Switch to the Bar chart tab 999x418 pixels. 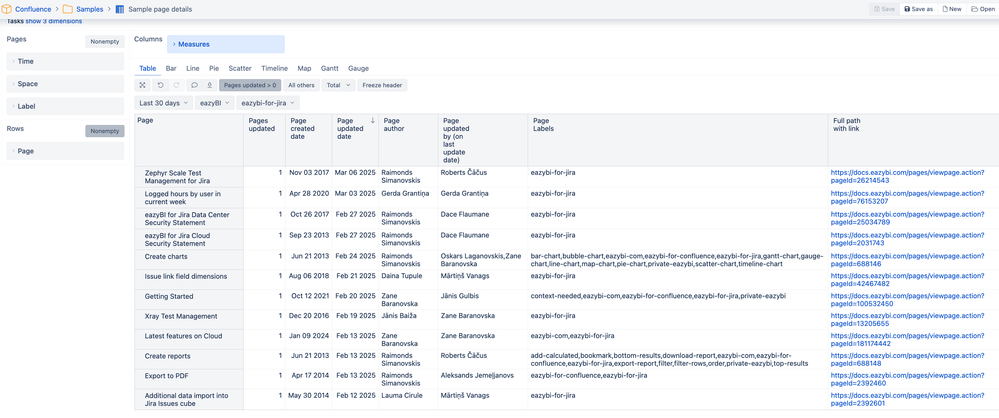[171, 68]
